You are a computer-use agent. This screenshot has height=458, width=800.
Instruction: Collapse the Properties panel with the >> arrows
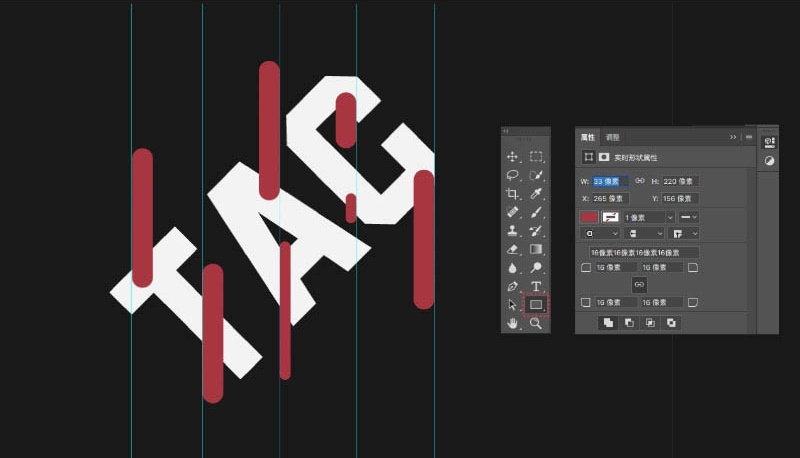(x=733, y=137)
